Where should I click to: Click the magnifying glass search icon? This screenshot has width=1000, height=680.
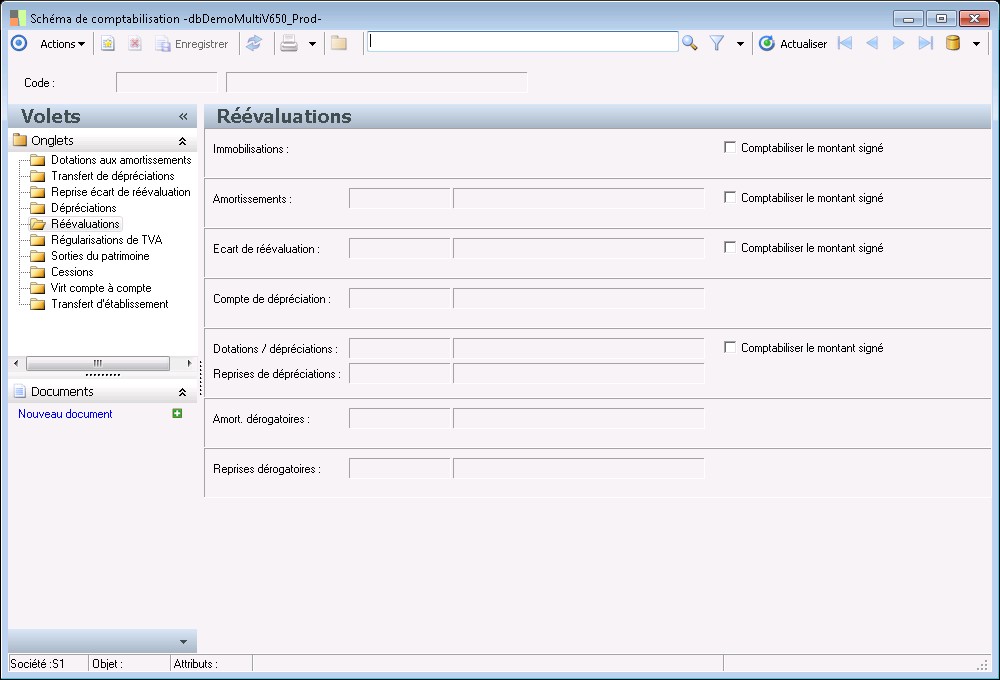(689, 43)
